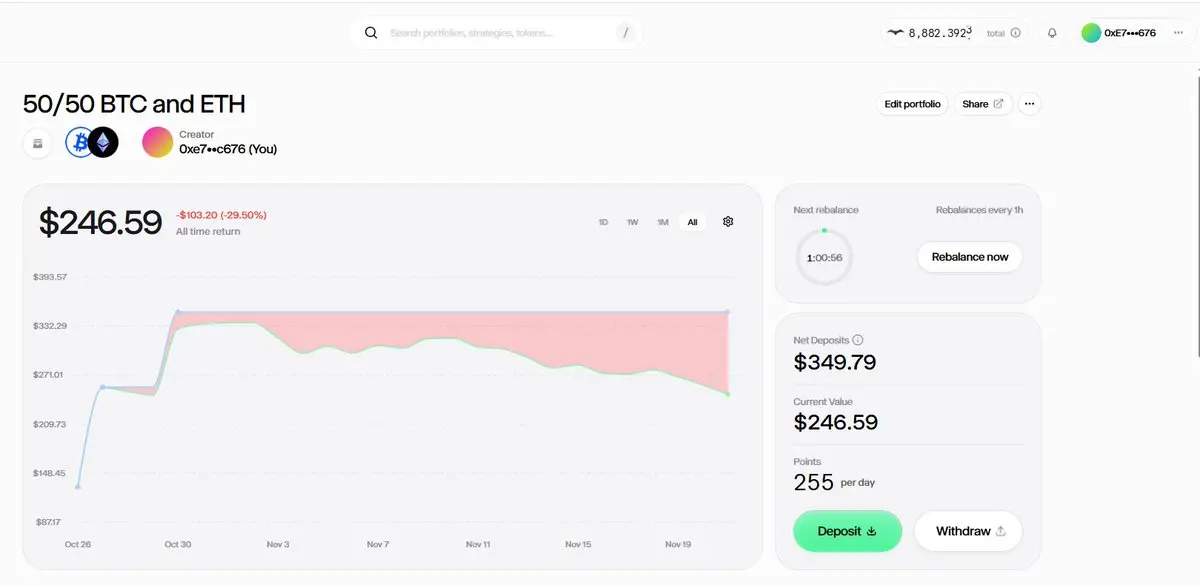Click the Ethereum token icon

[x=103, y=143]
